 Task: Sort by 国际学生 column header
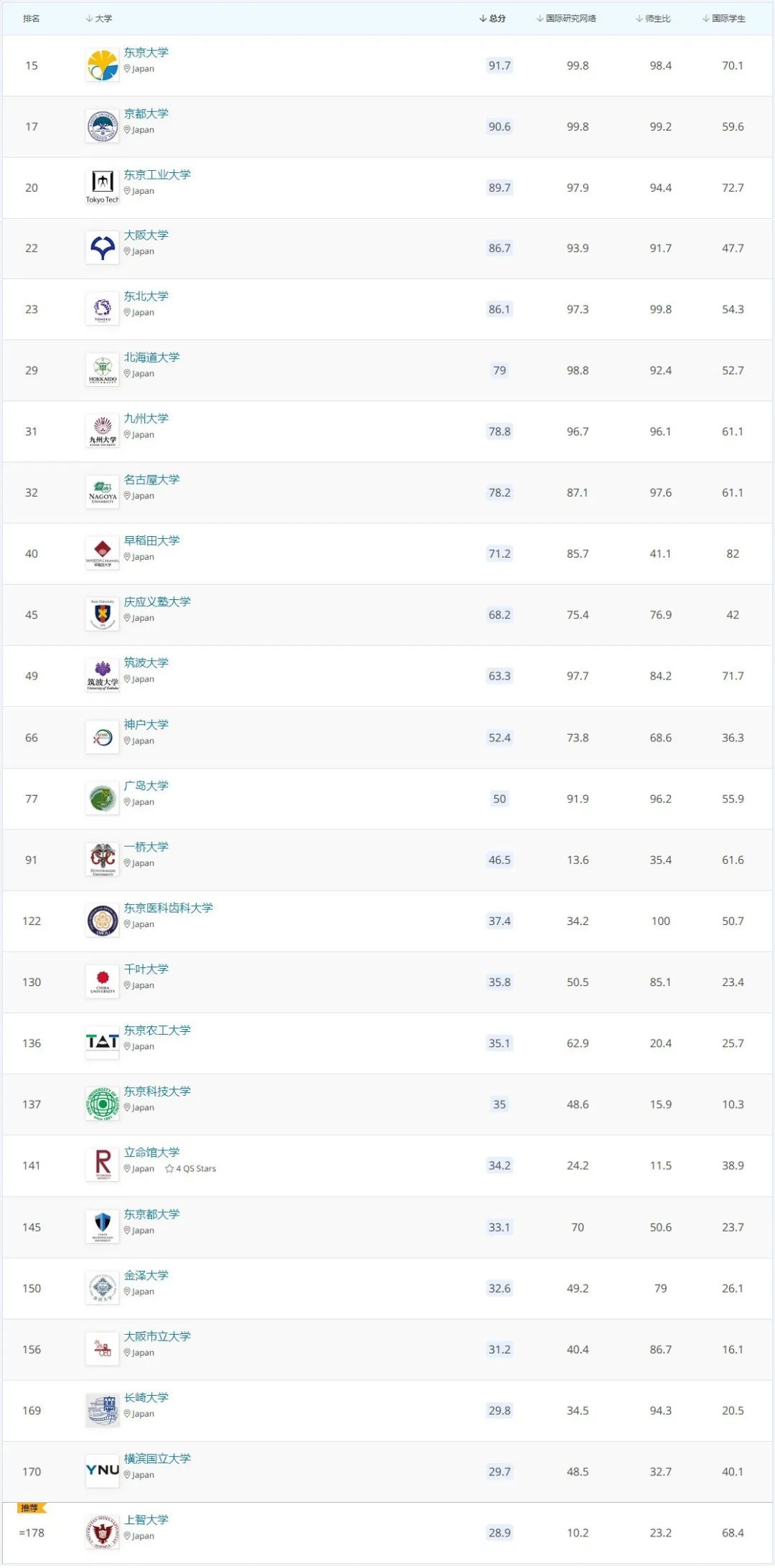click(x=725, y=19)
